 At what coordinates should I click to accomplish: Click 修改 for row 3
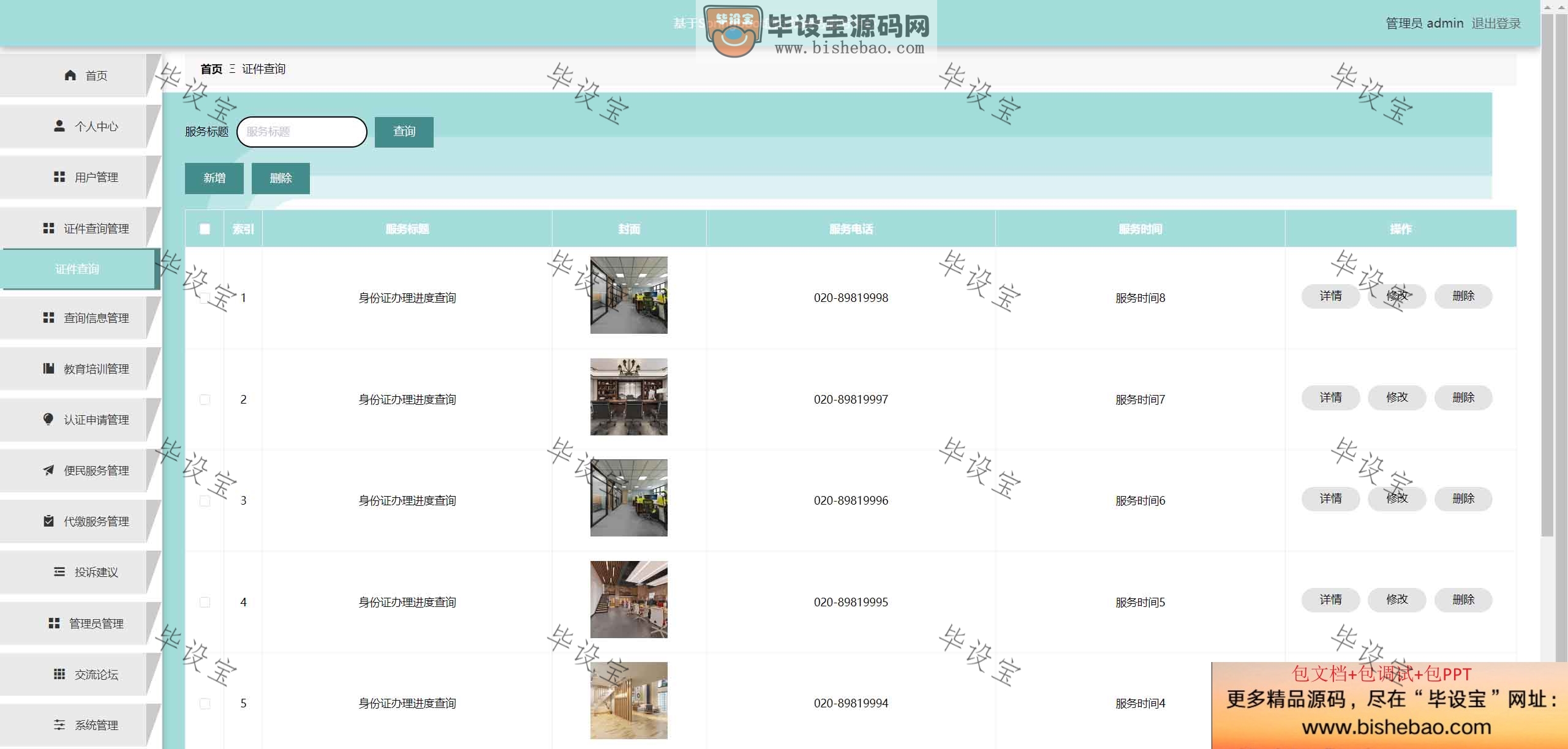tap(1397, 499)
